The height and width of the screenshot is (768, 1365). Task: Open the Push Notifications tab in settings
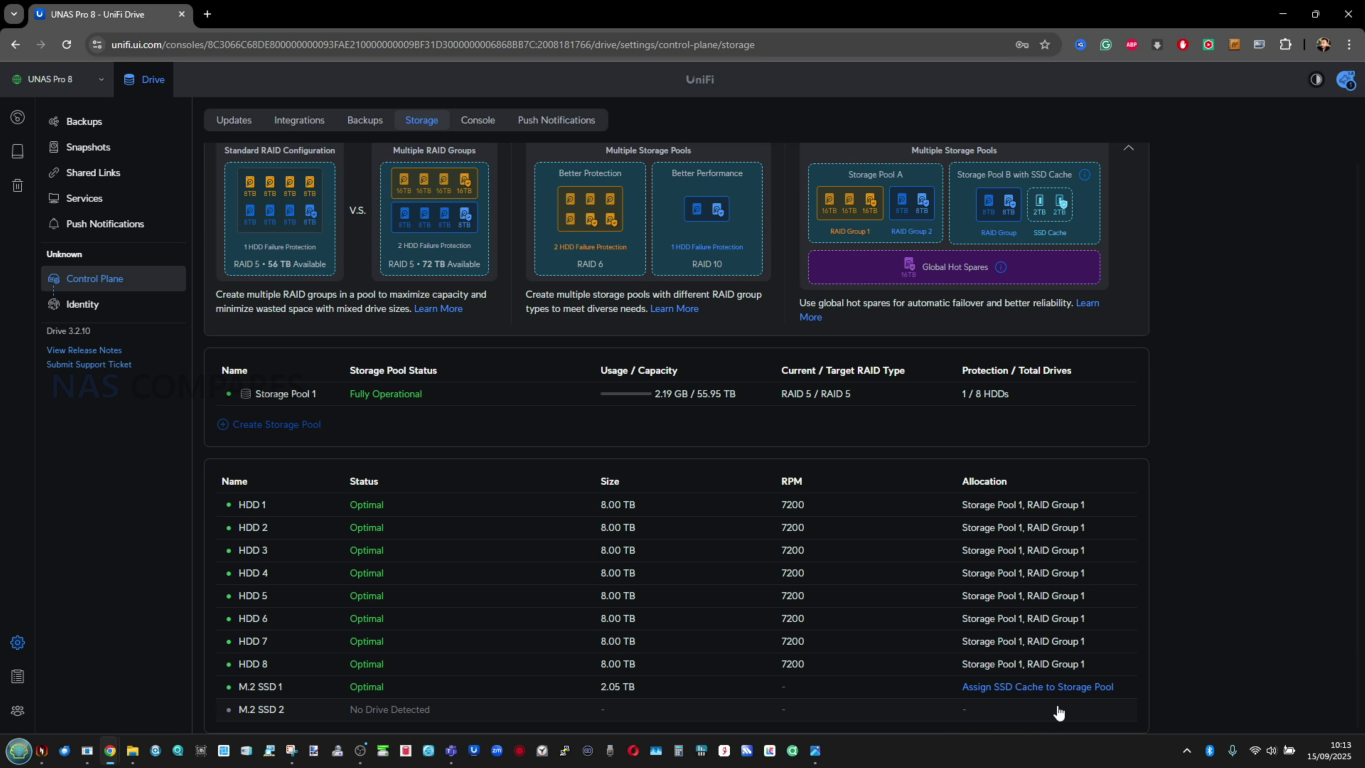[x=556, y=120]
